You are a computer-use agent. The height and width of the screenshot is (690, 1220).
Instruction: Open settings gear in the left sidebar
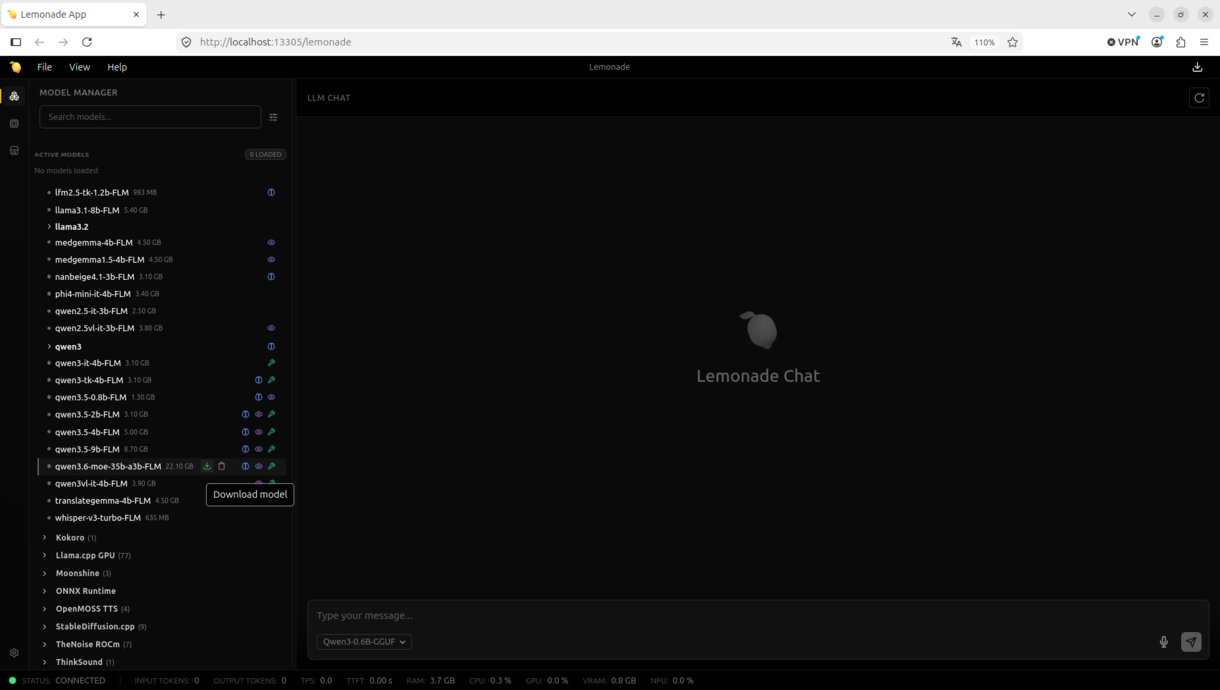[14, 653]
